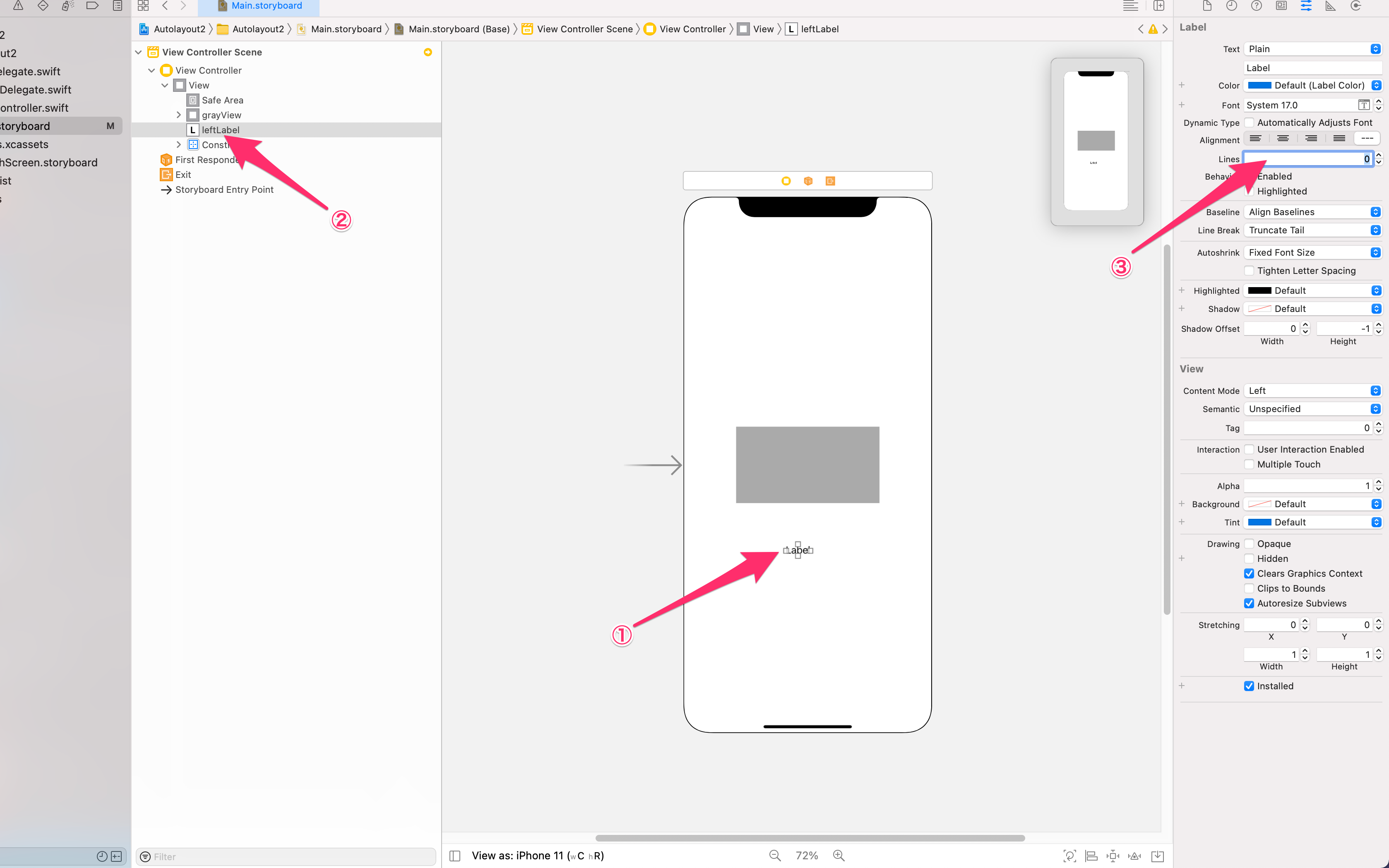1389x868 pixels.
Task: Enable the Hidden checkbox
Action: [1249, 559]
